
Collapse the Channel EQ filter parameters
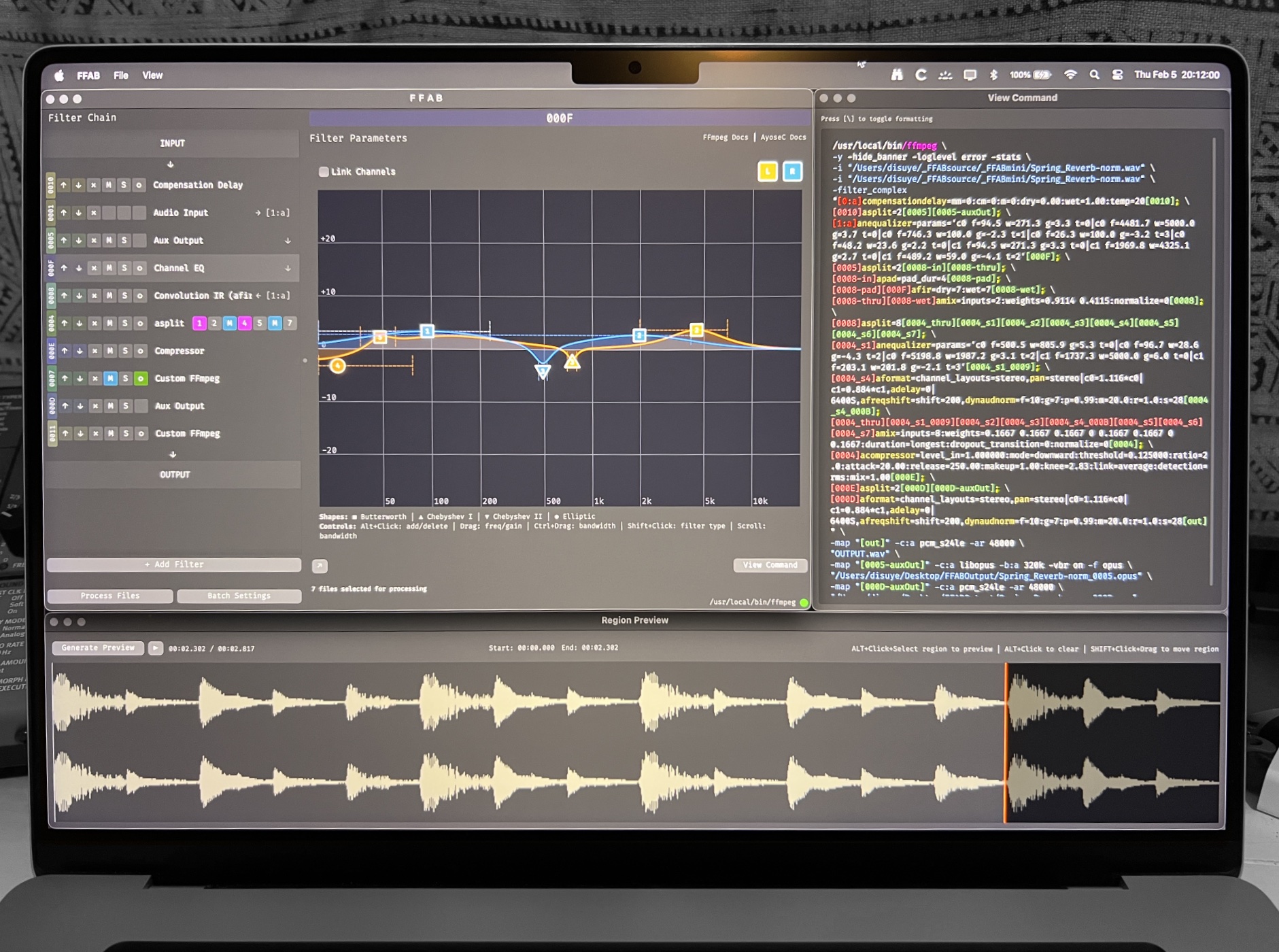pos(288,267)
